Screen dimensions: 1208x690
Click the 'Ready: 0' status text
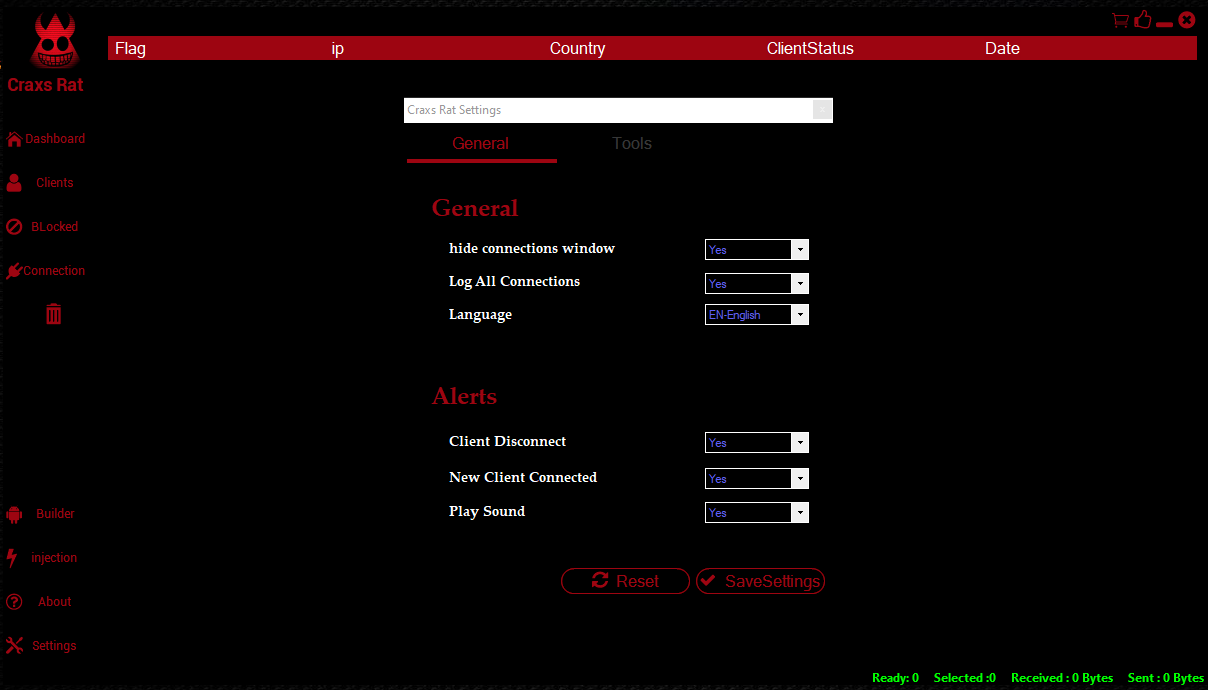click(x=895, y=678)
